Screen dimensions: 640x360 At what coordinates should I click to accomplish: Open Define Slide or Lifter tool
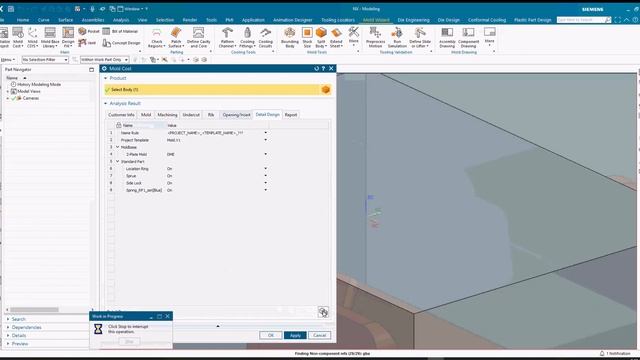[420, 37]
